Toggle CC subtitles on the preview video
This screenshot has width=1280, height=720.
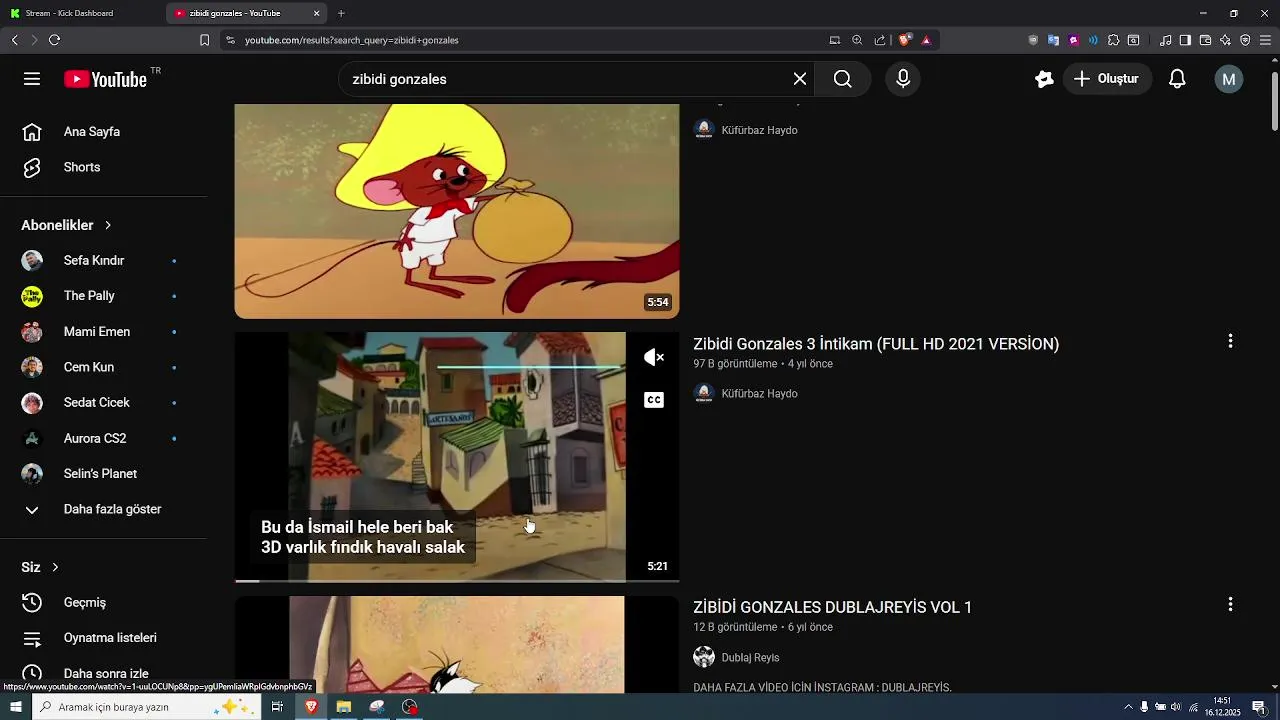coord(654,400)
